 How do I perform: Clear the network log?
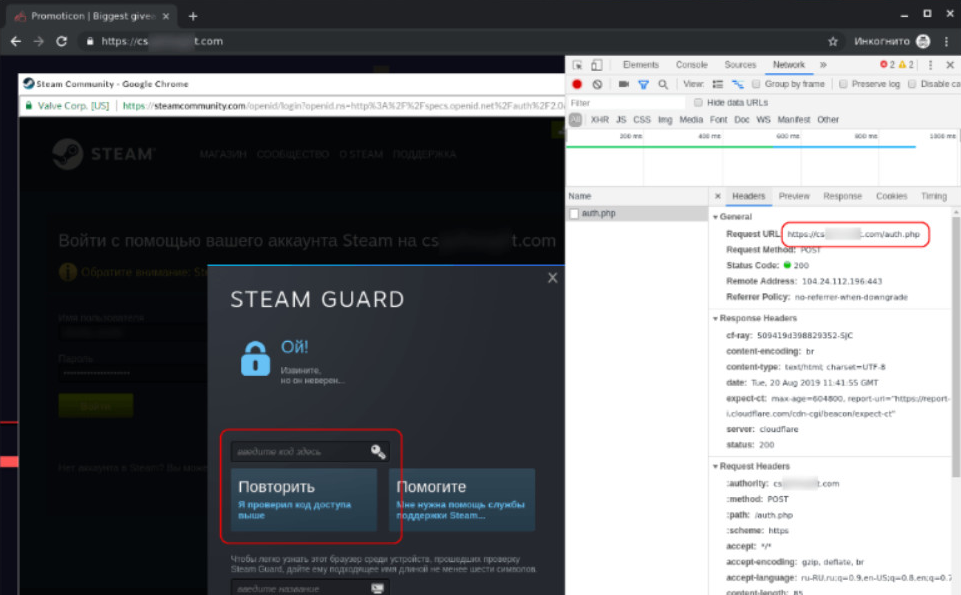tap(597, 84)
